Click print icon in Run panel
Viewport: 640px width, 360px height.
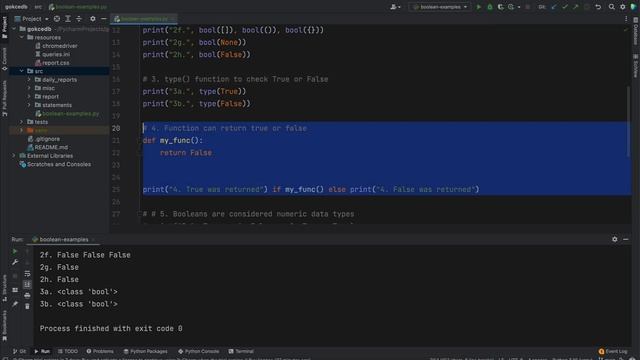coord(27,295)
